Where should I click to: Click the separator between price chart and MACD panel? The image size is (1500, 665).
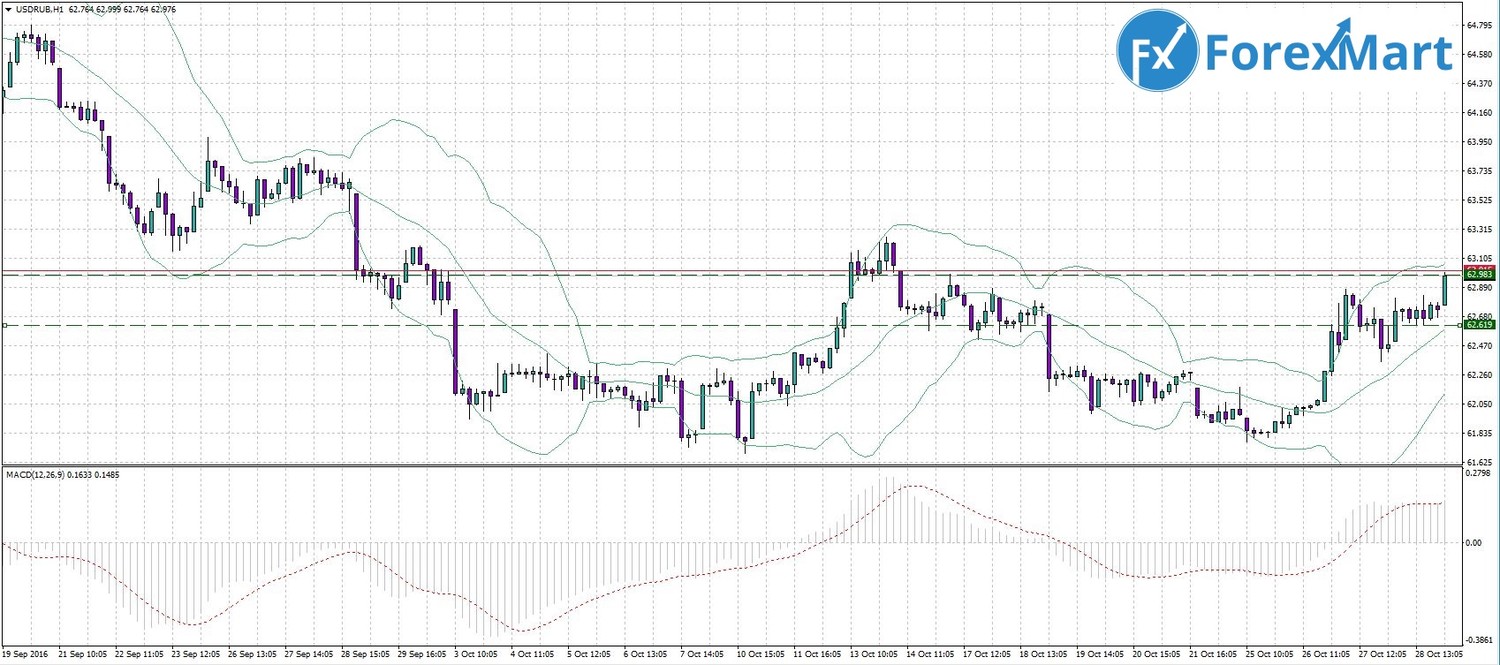(730, 466)
